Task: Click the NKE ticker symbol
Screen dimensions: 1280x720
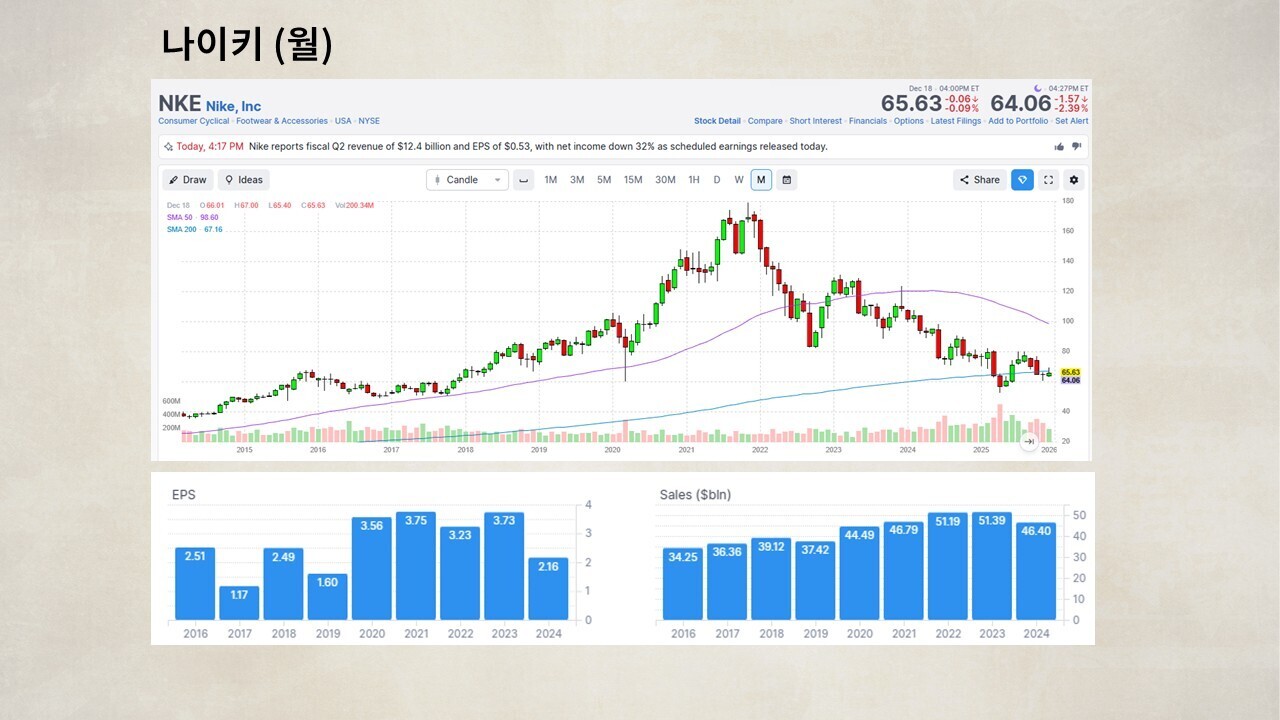Action: (180, 104)
